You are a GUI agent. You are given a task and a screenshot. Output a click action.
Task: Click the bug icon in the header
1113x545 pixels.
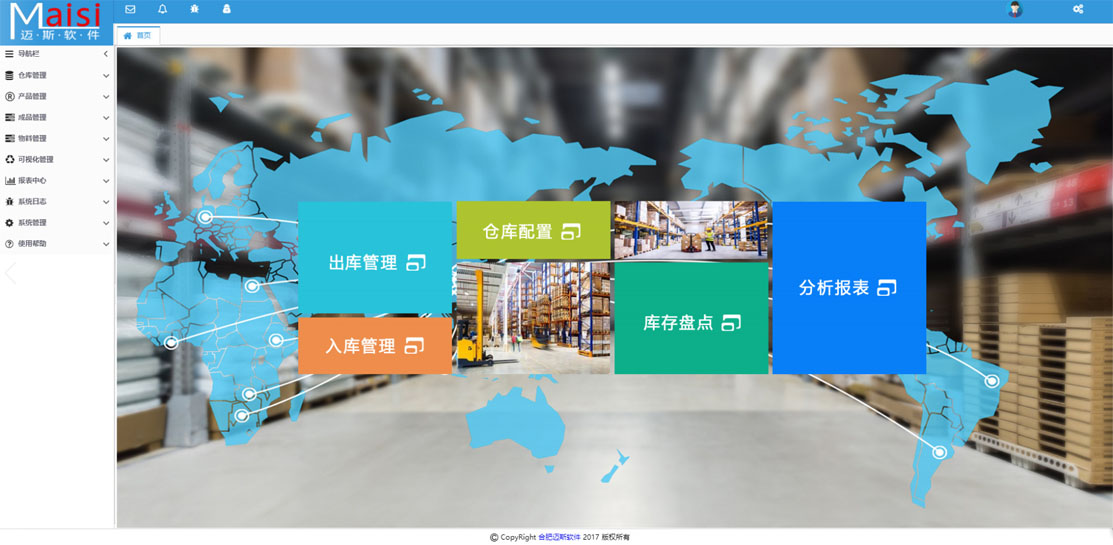pos(194,9)
